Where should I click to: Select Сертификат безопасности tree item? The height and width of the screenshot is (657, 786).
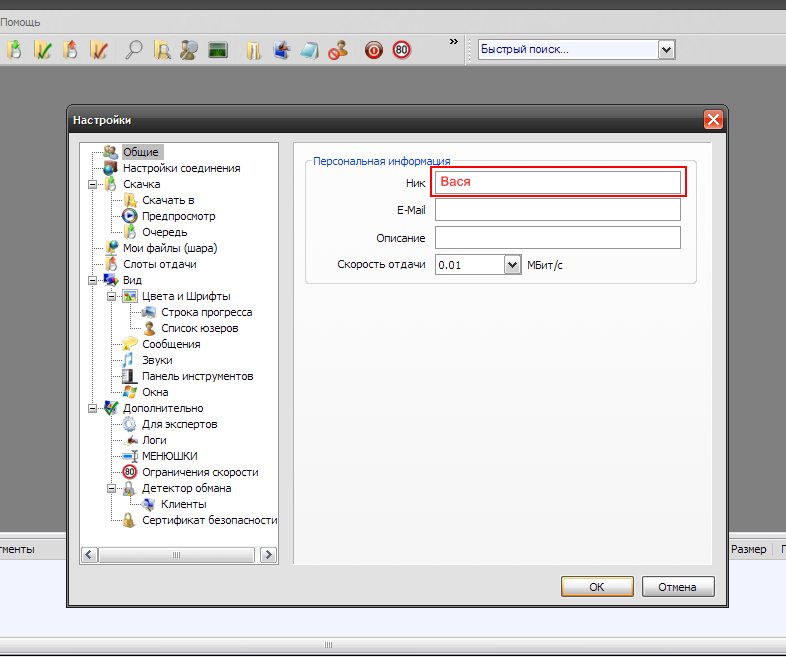[209, 520]
